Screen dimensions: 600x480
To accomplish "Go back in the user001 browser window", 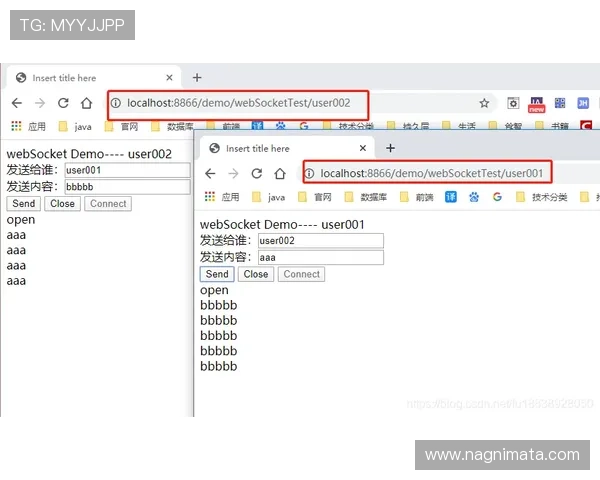I will pos(210,174).
